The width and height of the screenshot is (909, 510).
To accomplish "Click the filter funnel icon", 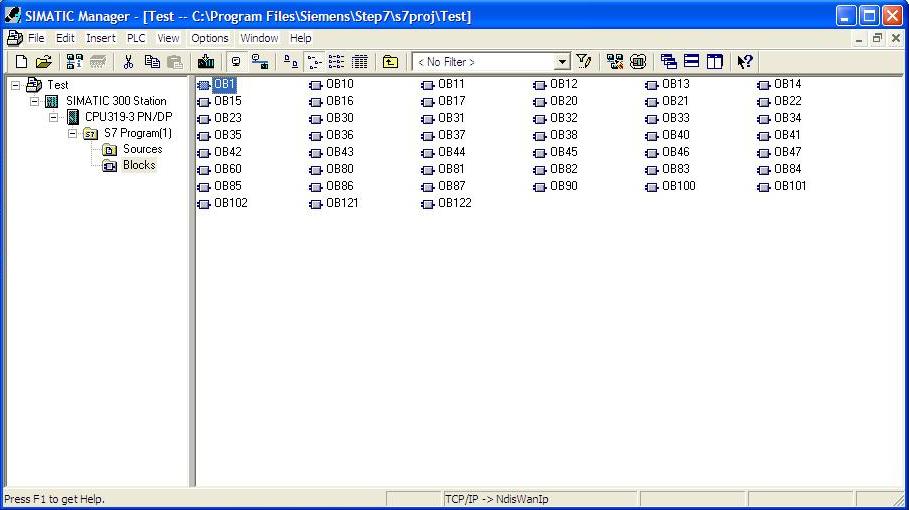I will (584, 61).
